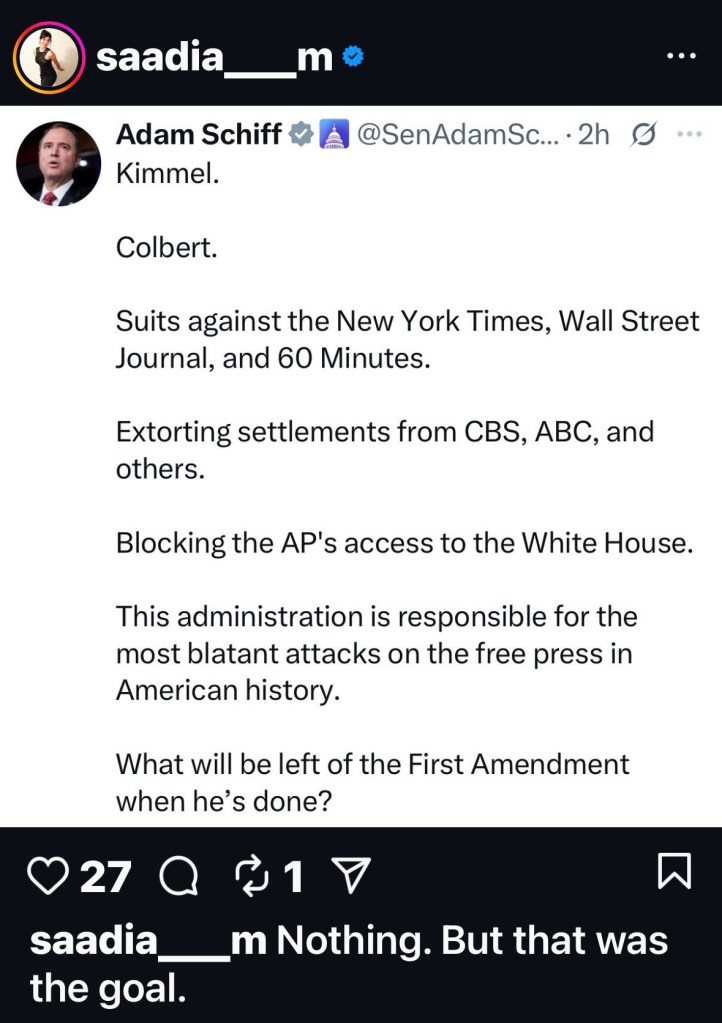Open saadia____m's story from the profile picture
Image resolution: width=722 pixels, height=1023 pixels.
point(46,57)
